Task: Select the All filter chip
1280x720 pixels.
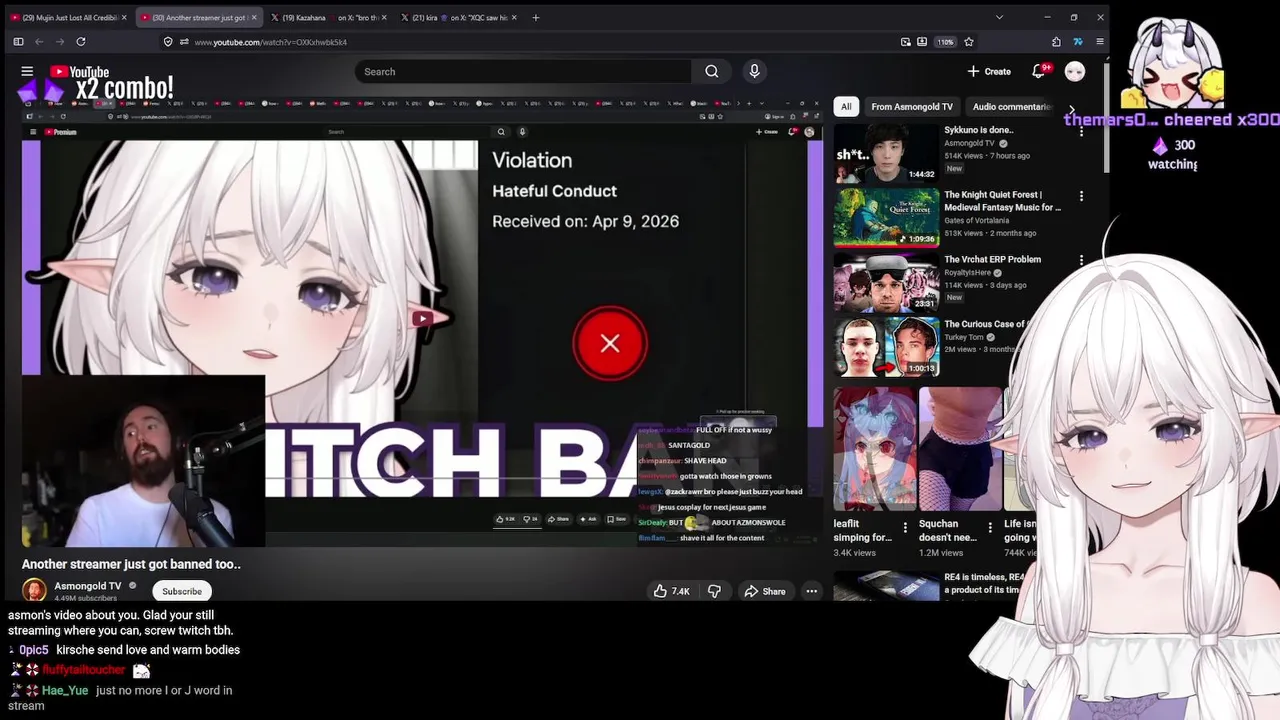Action: pyautogui.click(x=846, y=106)
